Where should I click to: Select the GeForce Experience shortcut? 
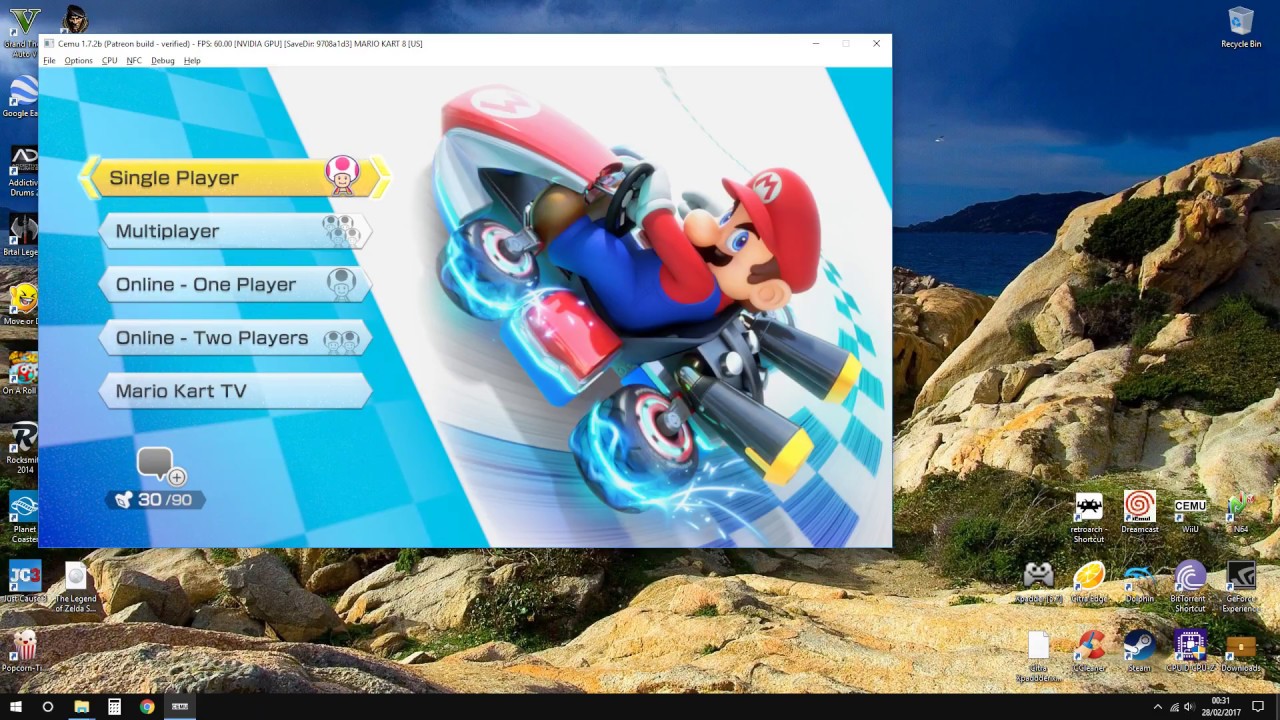coord(1241,586)
